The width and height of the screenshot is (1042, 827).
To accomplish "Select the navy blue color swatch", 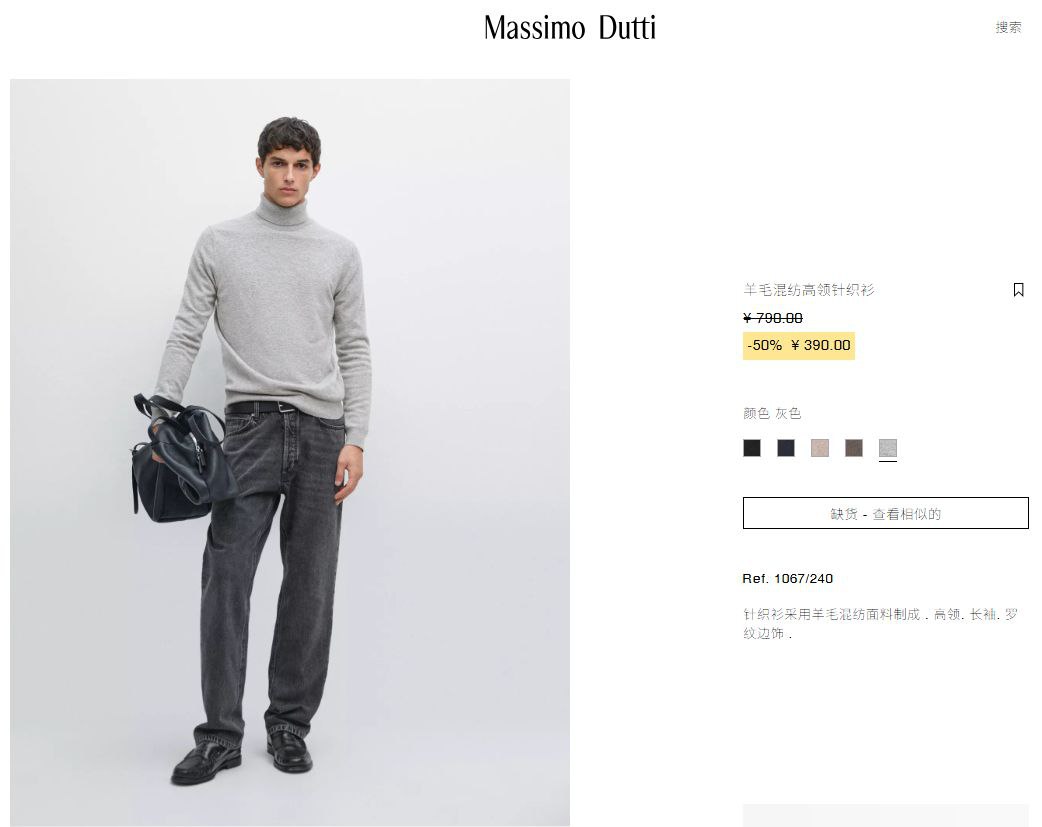I will pos(785,447).
